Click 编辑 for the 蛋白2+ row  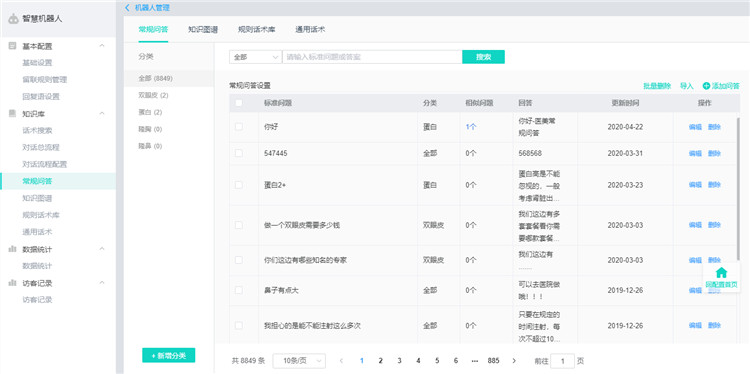[695, 185]
